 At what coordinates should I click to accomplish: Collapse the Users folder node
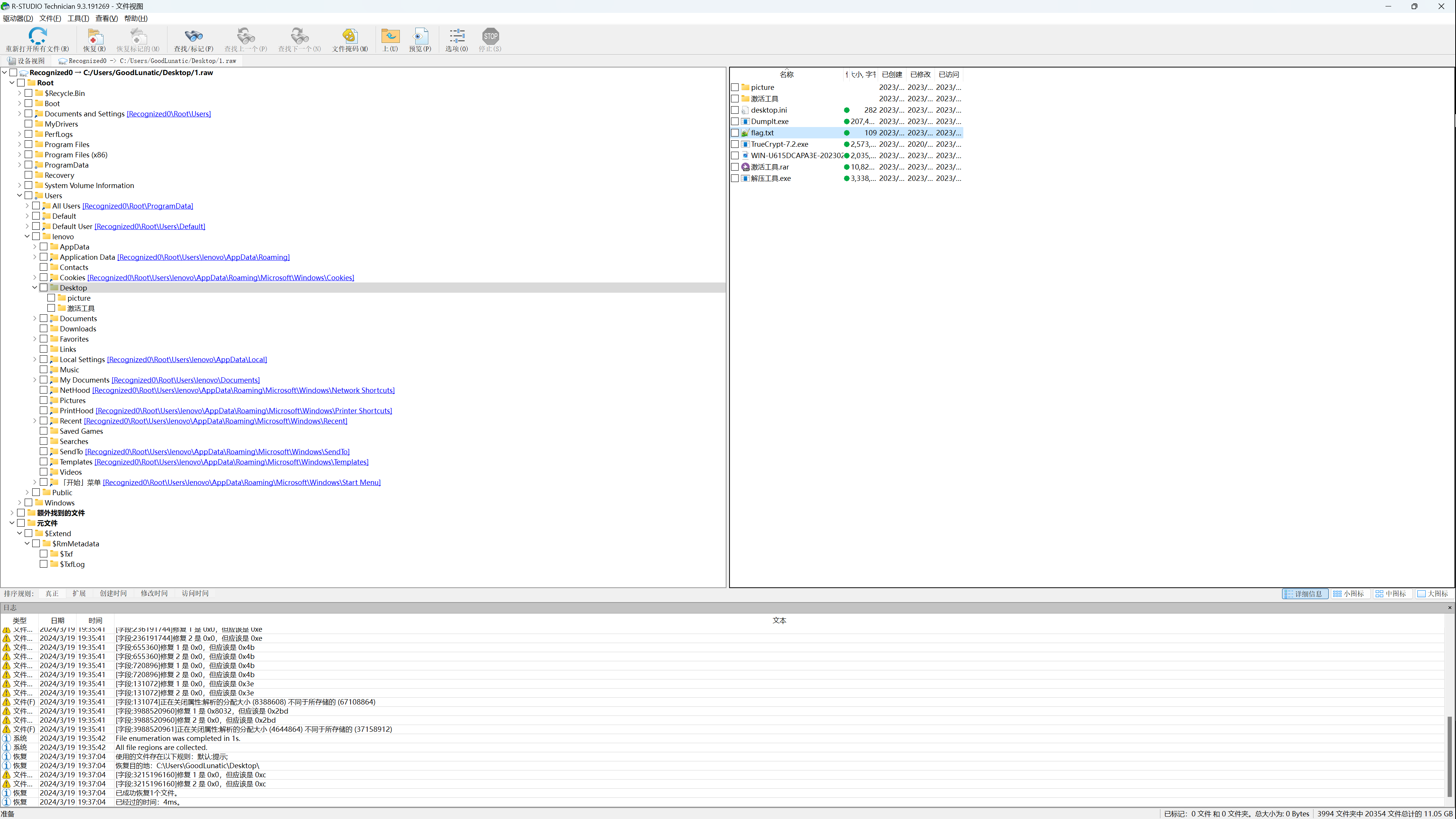(x=19, y=196)
